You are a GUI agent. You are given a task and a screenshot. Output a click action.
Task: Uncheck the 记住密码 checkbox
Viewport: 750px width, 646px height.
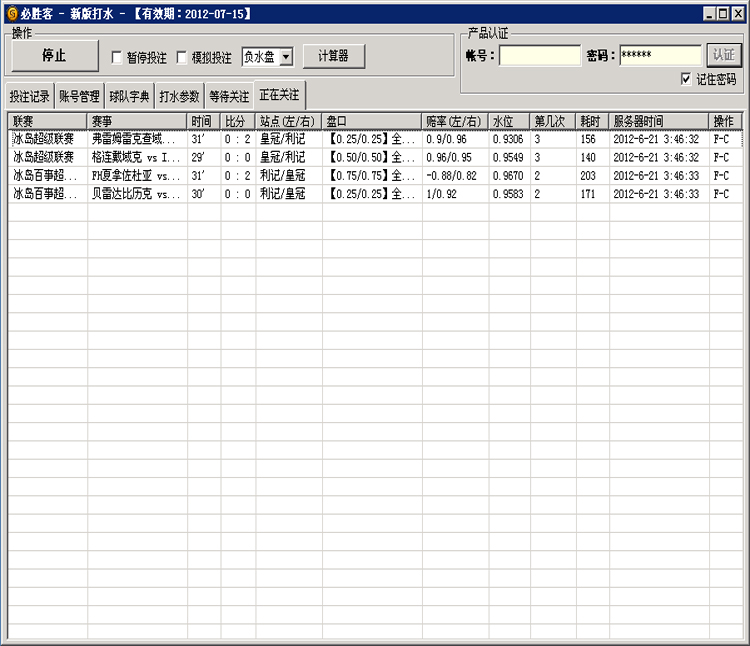tap(685, 79)
